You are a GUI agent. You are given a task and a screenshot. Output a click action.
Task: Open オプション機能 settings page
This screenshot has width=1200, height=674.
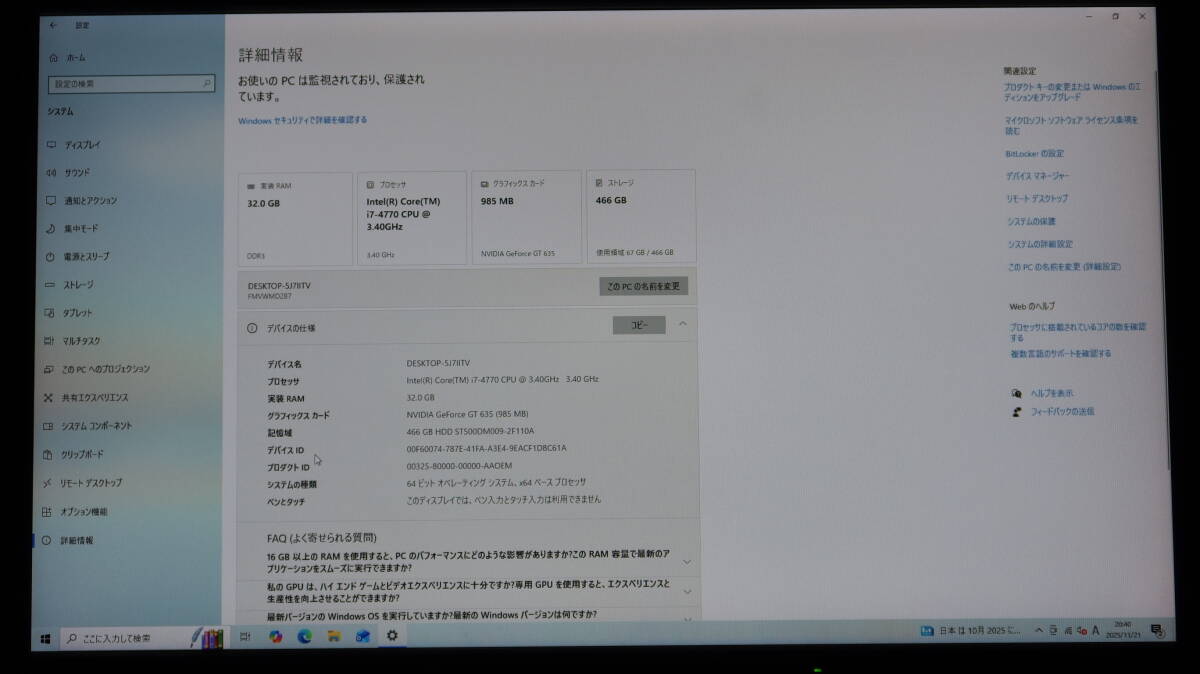[76, 511]
